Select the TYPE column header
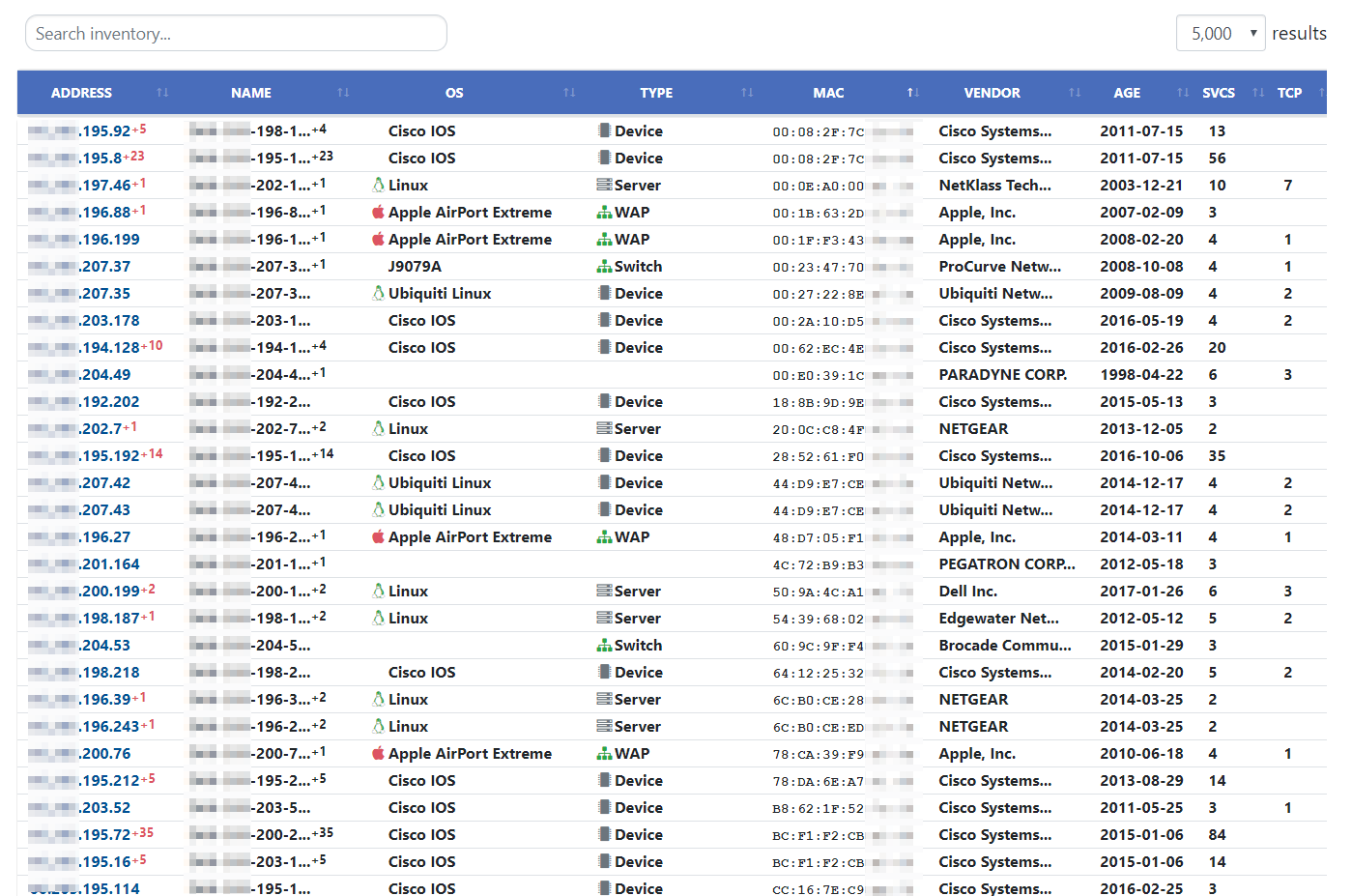The width and height of the screenshot is (1352, 896). [656, 93]
